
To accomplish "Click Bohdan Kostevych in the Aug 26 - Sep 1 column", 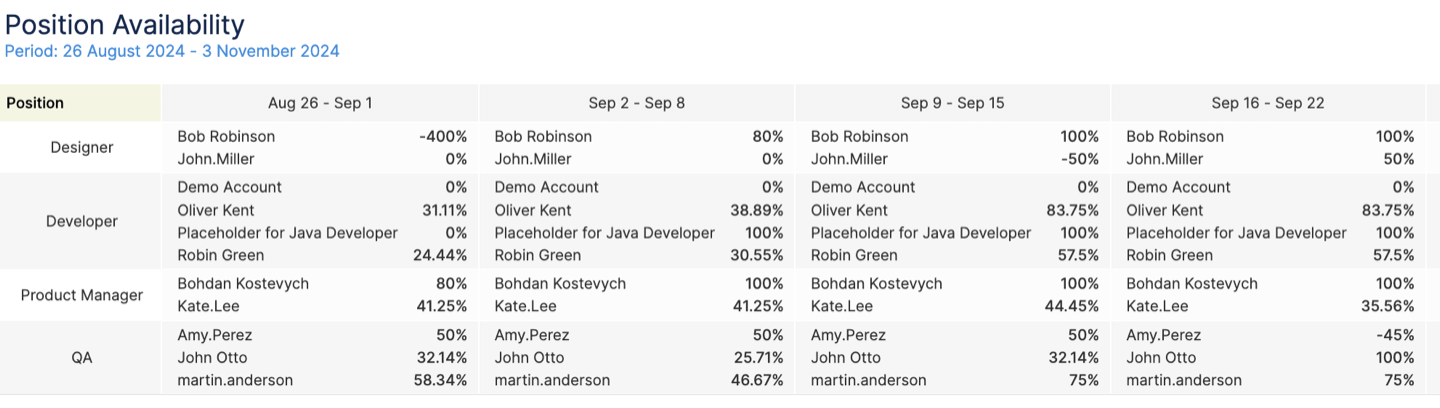I will [243, 284].
